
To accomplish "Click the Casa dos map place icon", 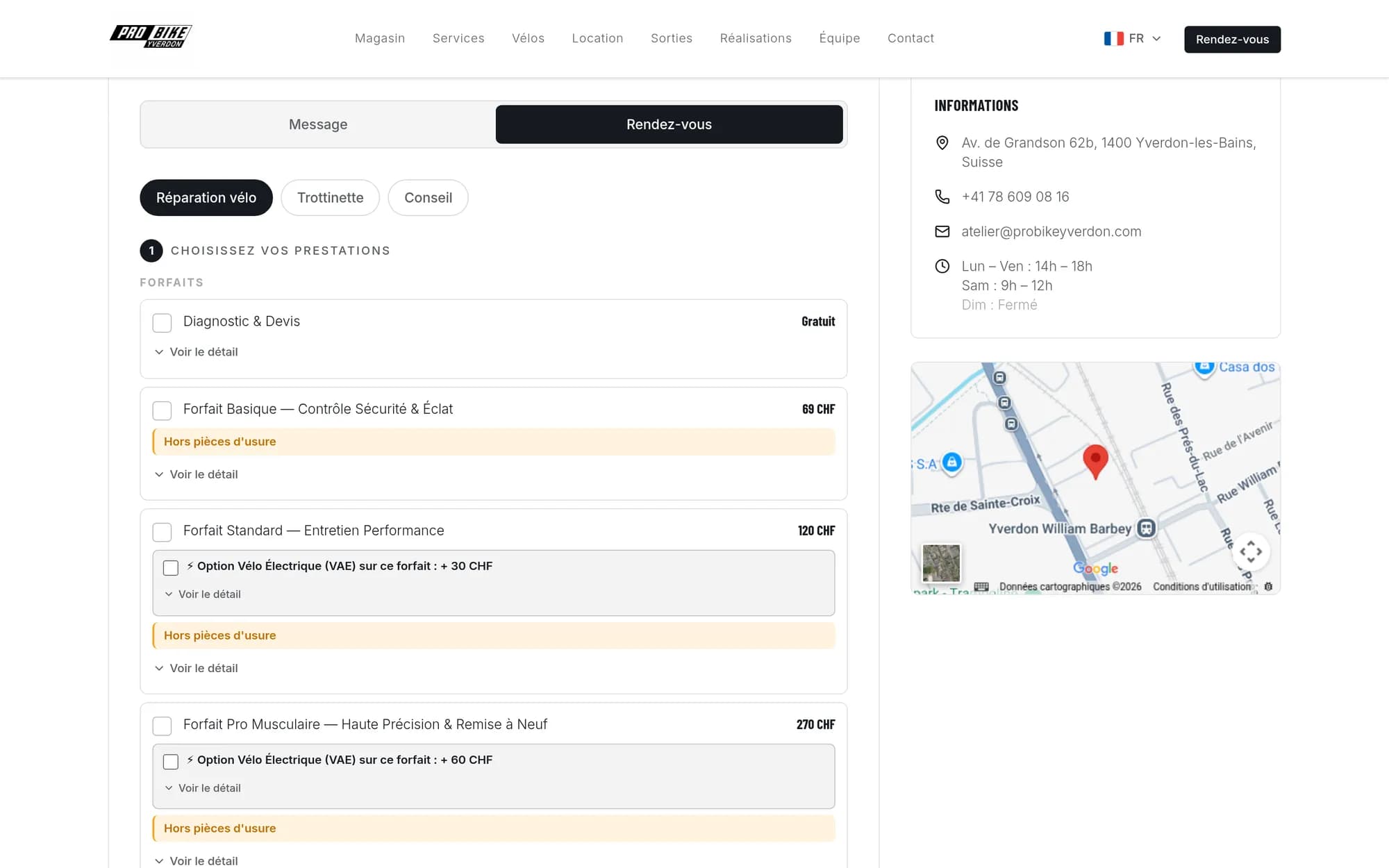I will [x=1204, y=367].
